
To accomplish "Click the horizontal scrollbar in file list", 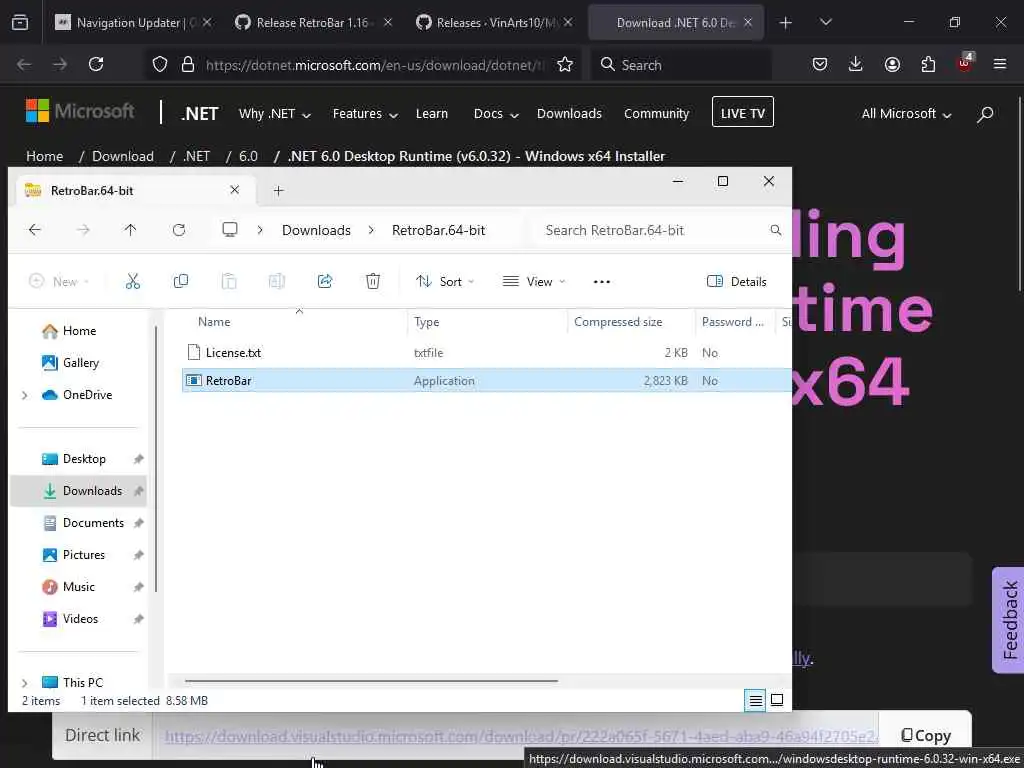I will click(x=371, y=680).
